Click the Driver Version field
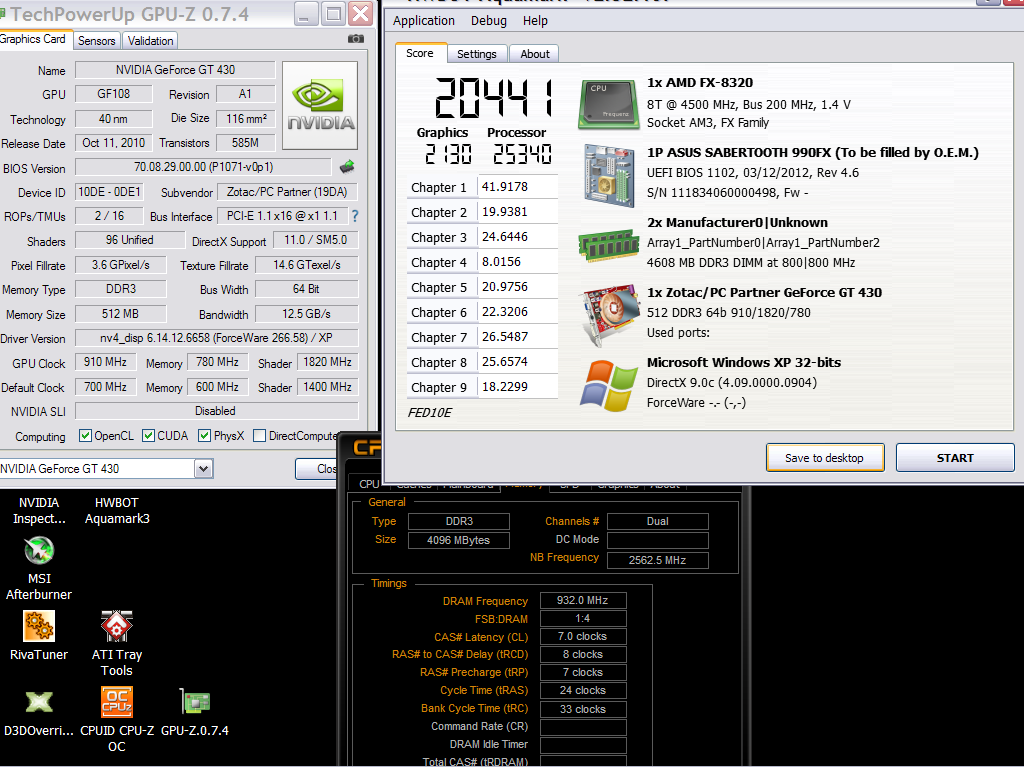The height and width of the screenshot is (768, 1024). tap(217, 338)
